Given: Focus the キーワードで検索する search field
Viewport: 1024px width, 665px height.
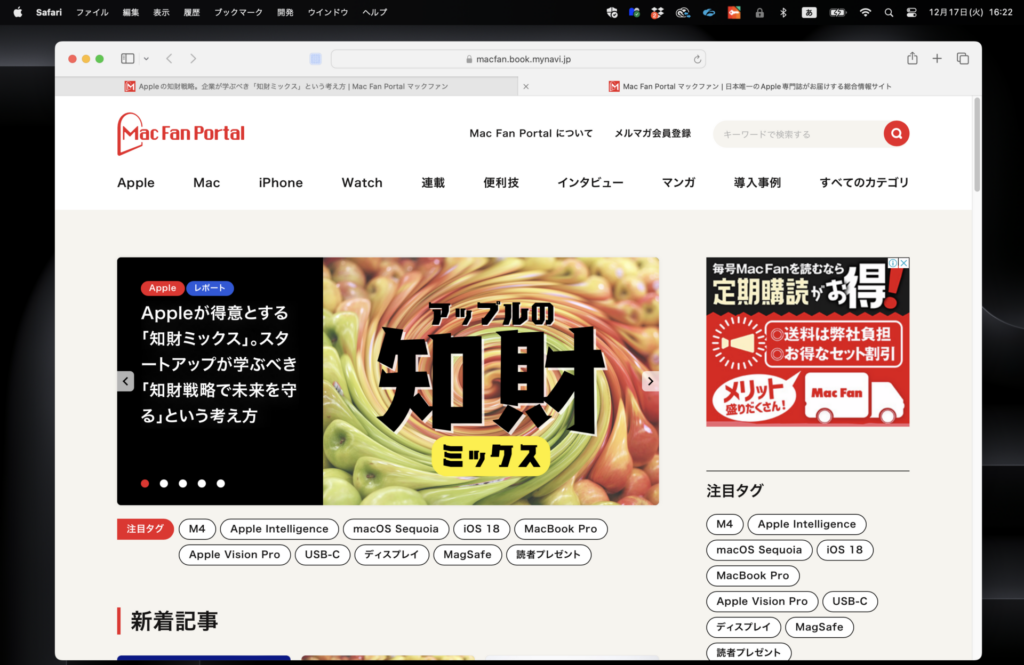Looking at the screenshot, I should point(798,134).
